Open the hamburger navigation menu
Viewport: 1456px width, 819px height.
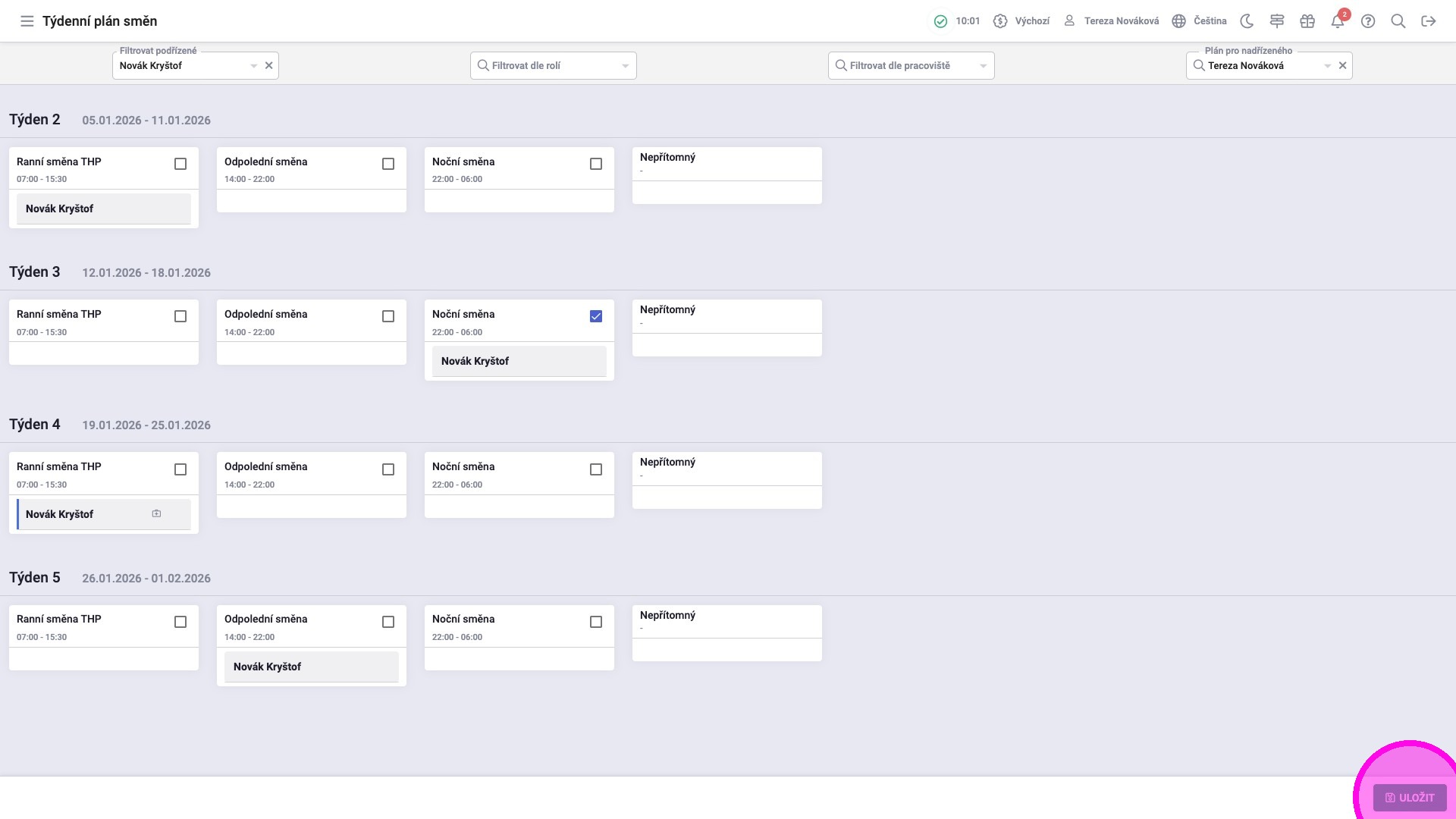[x=27, y=21]
